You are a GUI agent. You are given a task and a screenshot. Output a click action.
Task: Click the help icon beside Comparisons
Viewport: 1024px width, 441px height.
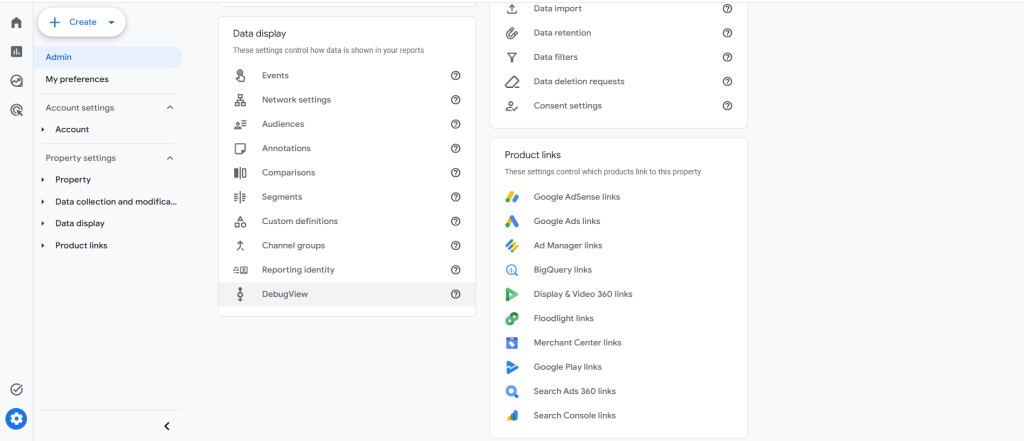(456, 172)
